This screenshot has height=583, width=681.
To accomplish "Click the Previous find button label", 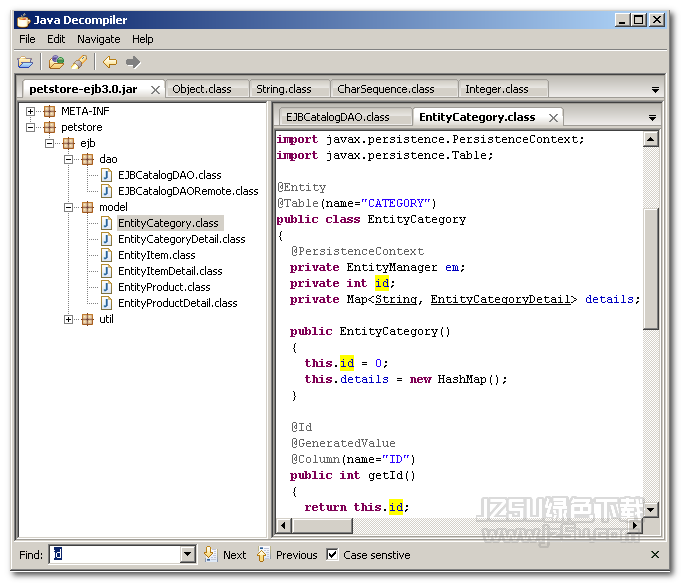I will pos(297,555).
